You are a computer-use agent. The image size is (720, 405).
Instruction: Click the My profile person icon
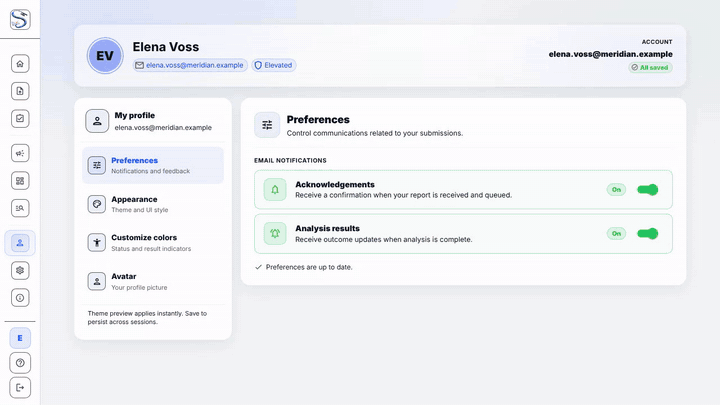coord(97,121)
